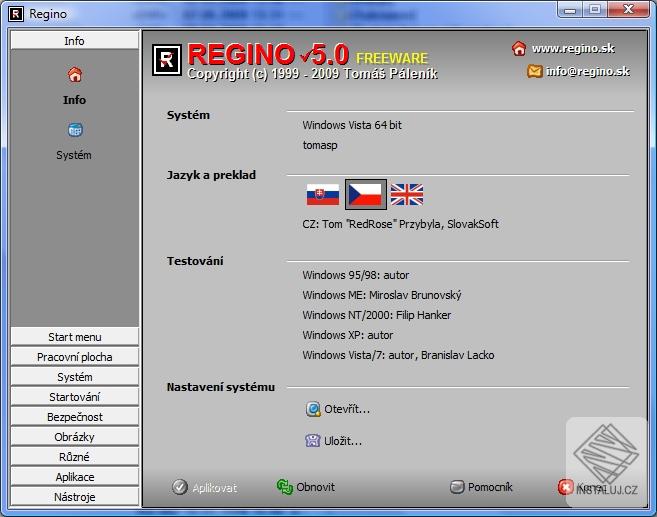Click the line Windows NT/2000: Filip Hanker
The height and width of the screenshot is (517, 657).
click(x=377, y=315)
